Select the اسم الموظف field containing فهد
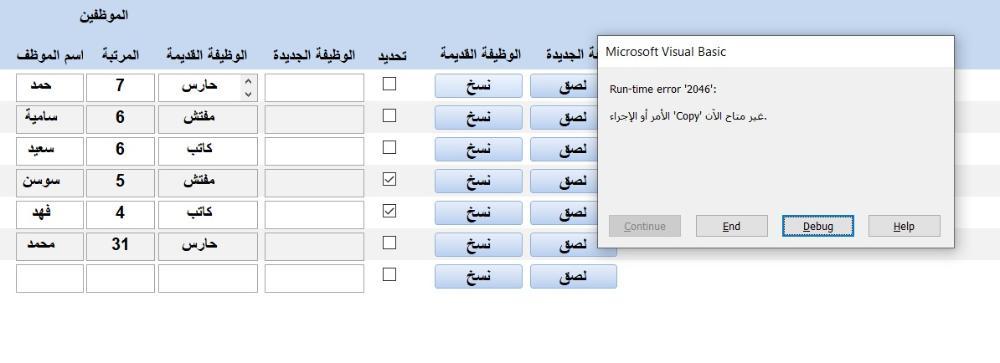Image resolution: width=1000 pixels, height=363 pixels. [50, 214]
